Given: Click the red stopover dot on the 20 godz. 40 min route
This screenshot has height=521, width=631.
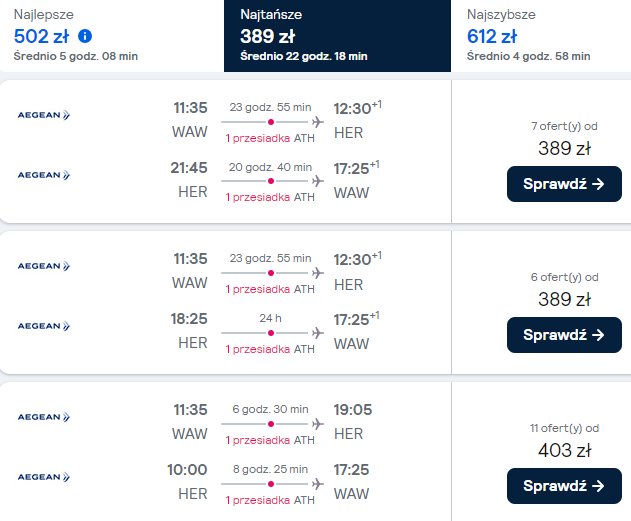Looking at the screenshot, I should [270, 182].
